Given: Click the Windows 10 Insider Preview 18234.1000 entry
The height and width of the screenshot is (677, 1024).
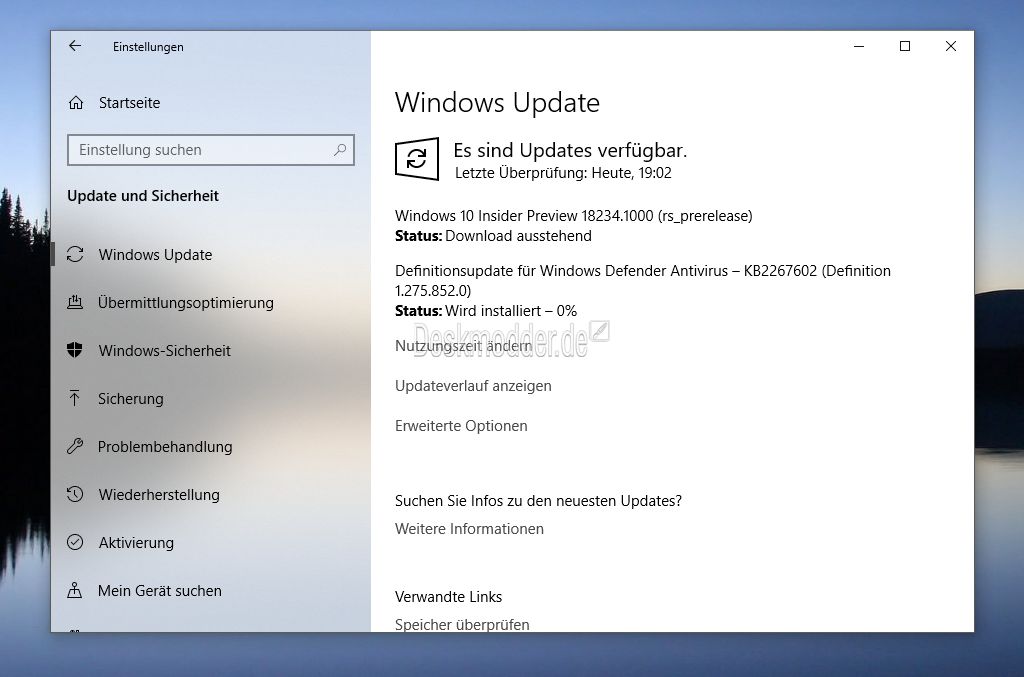Looking at the screenshot, I should click(x=573, y=216).
